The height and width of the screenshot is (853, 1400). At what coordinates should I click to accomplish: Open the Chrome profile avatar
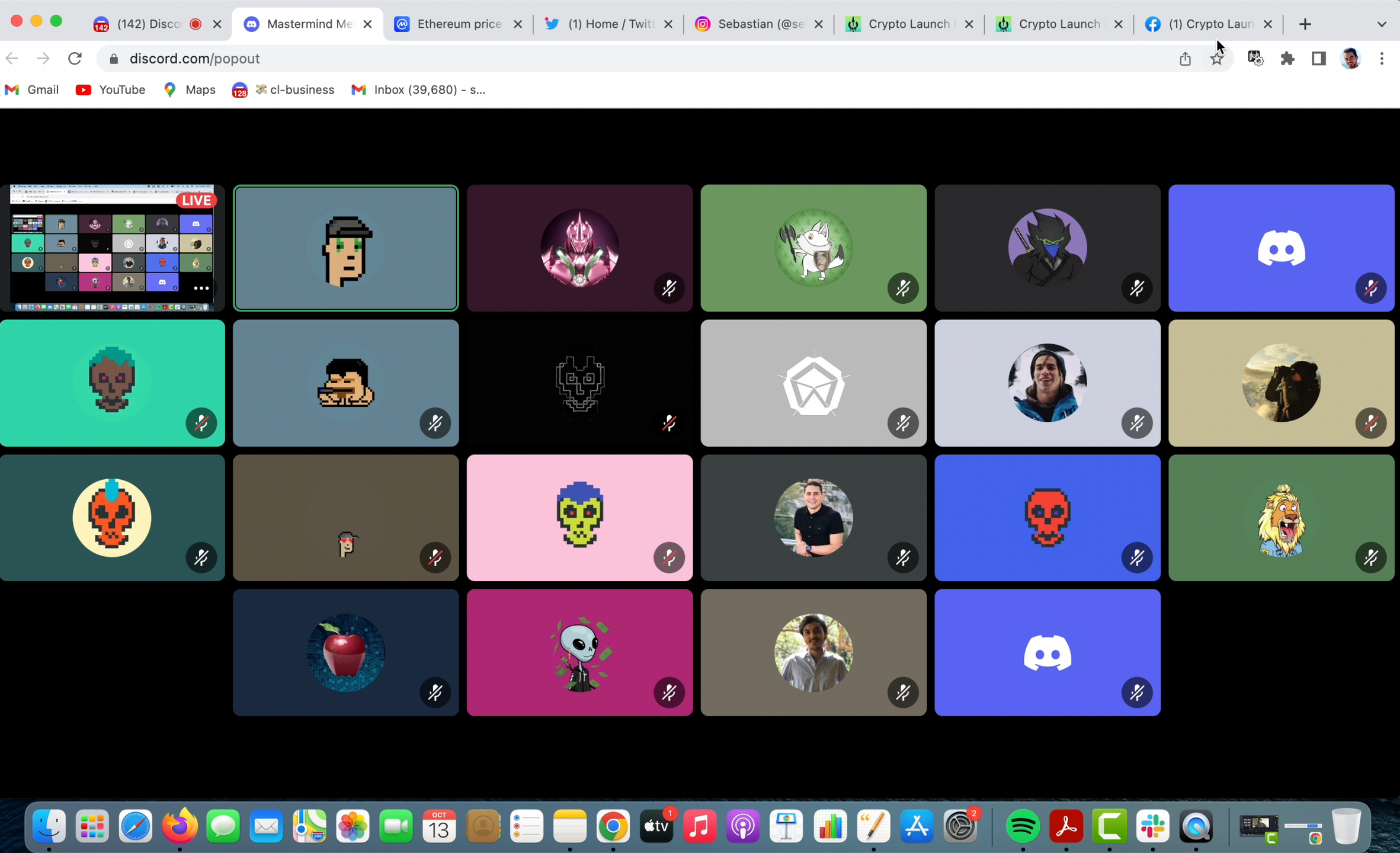[x=1350, y=59]
